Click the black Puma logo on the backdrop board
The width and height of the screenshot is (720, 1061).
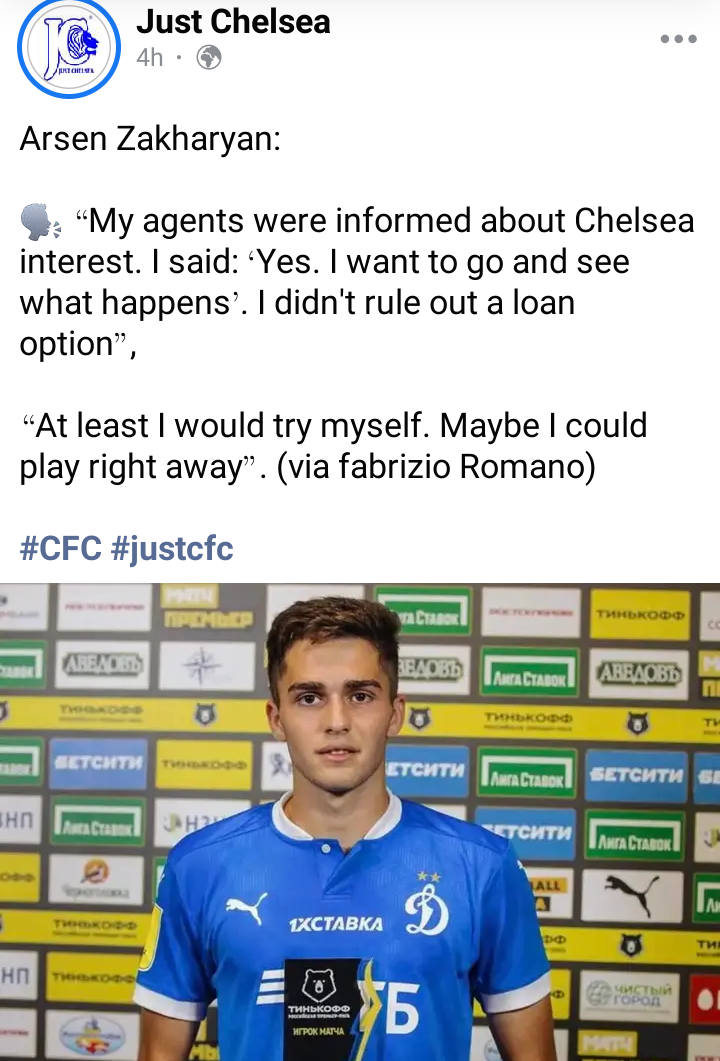(x=631, y=895)
